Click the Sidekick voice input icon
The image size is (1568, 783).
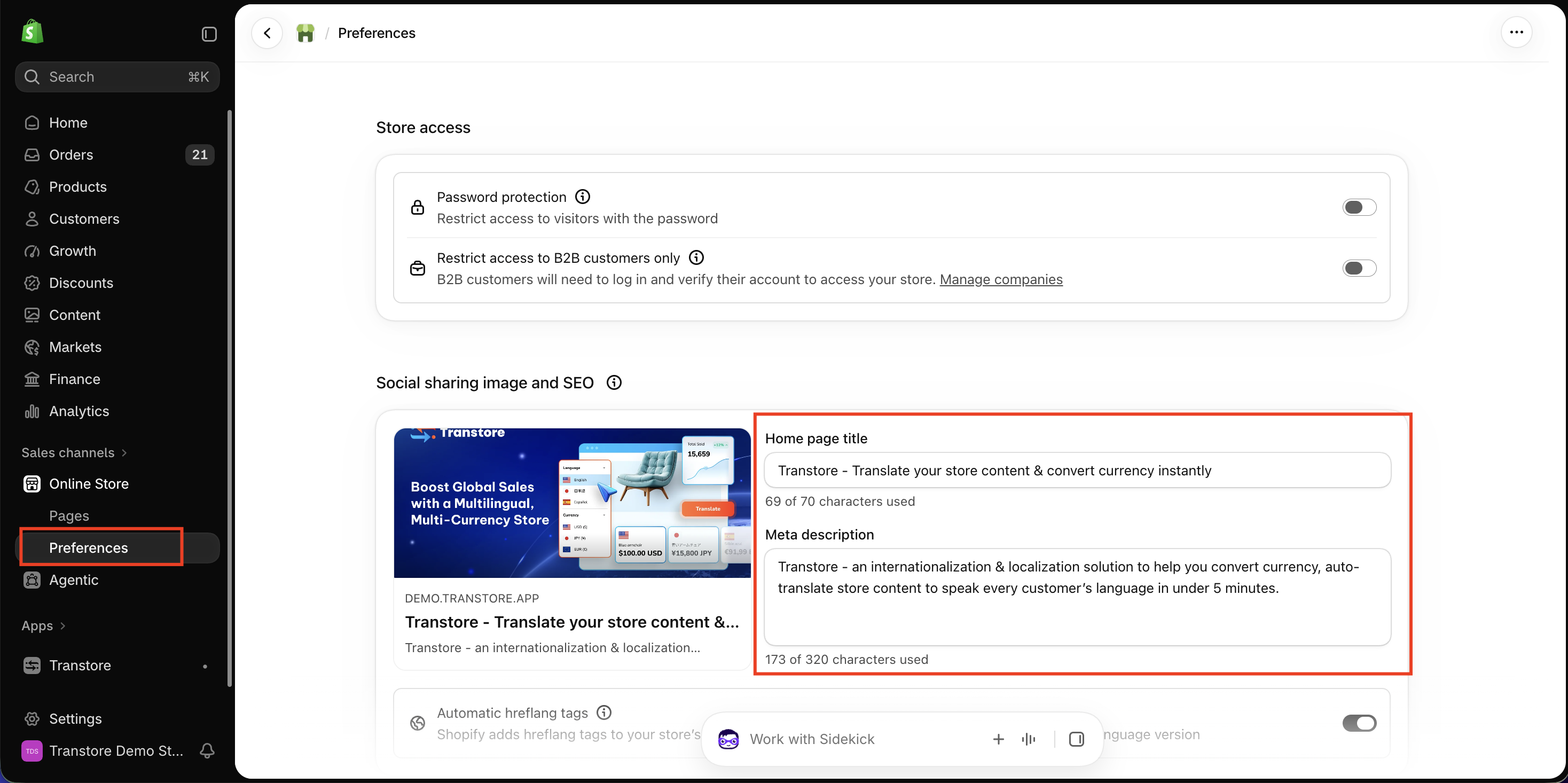[x=1029, y=739]
